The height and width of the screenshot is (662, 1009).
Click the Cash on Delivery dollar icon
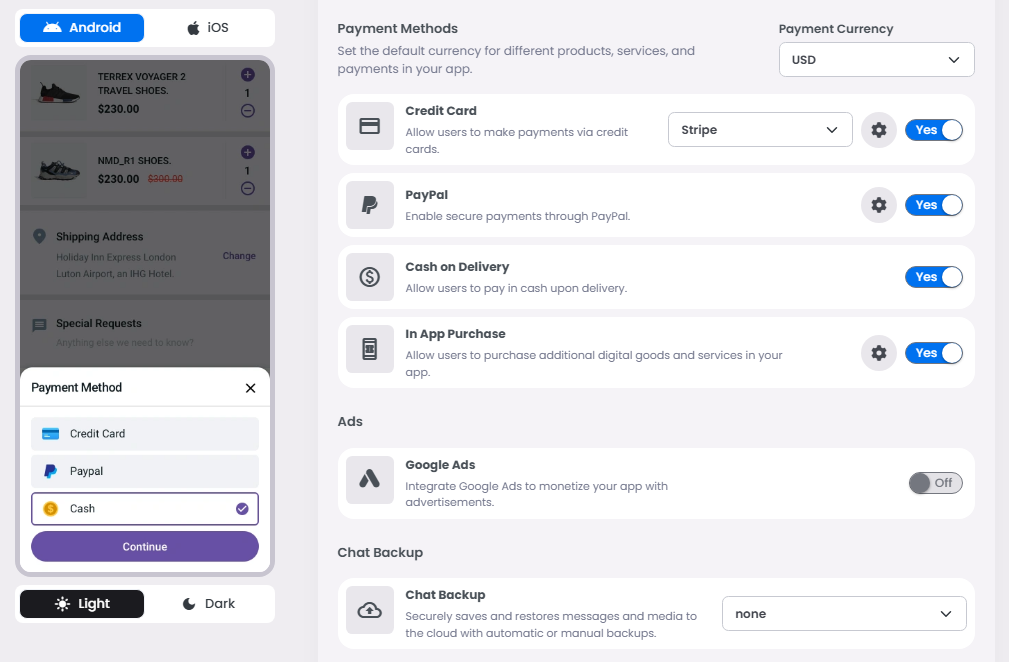click(370, 277)
